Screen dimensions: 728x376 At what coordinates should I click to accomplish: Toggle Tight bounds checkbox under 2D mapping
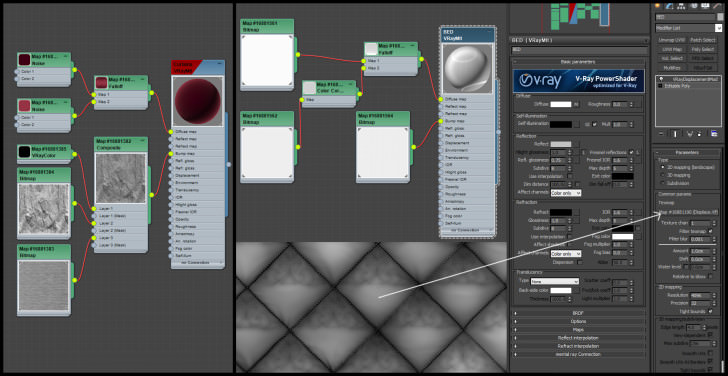pos(710,311)
